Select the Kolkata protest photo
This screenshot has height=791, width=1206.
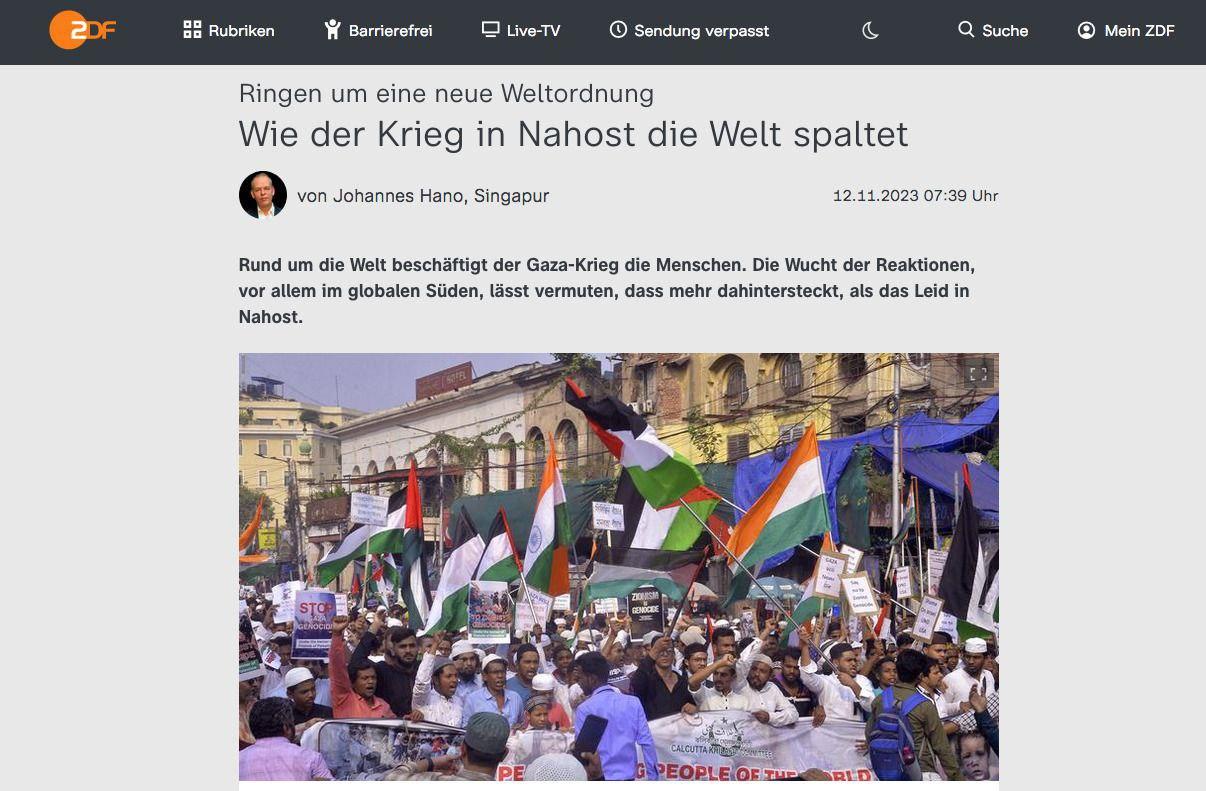click(618, 566)
